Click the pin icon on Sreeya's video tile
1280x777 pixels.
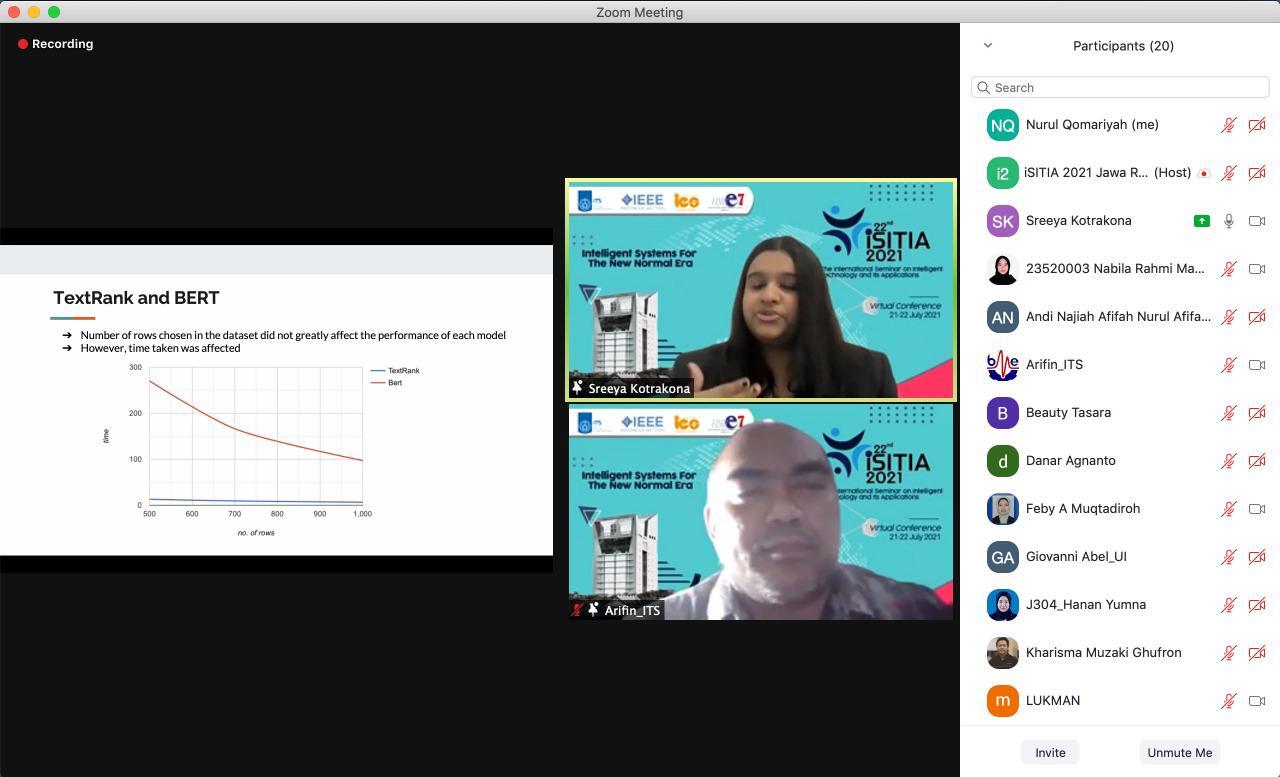pos(577,388)
